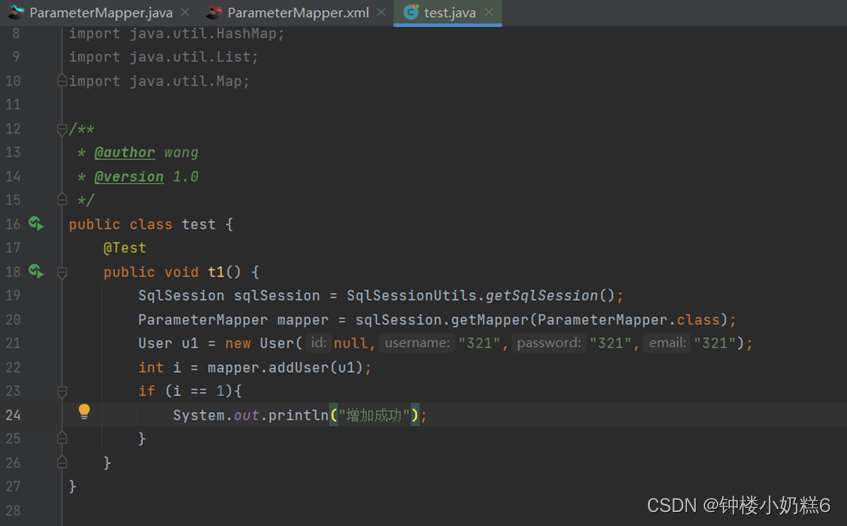Click the @Test annotation

(x=125, y=248)
